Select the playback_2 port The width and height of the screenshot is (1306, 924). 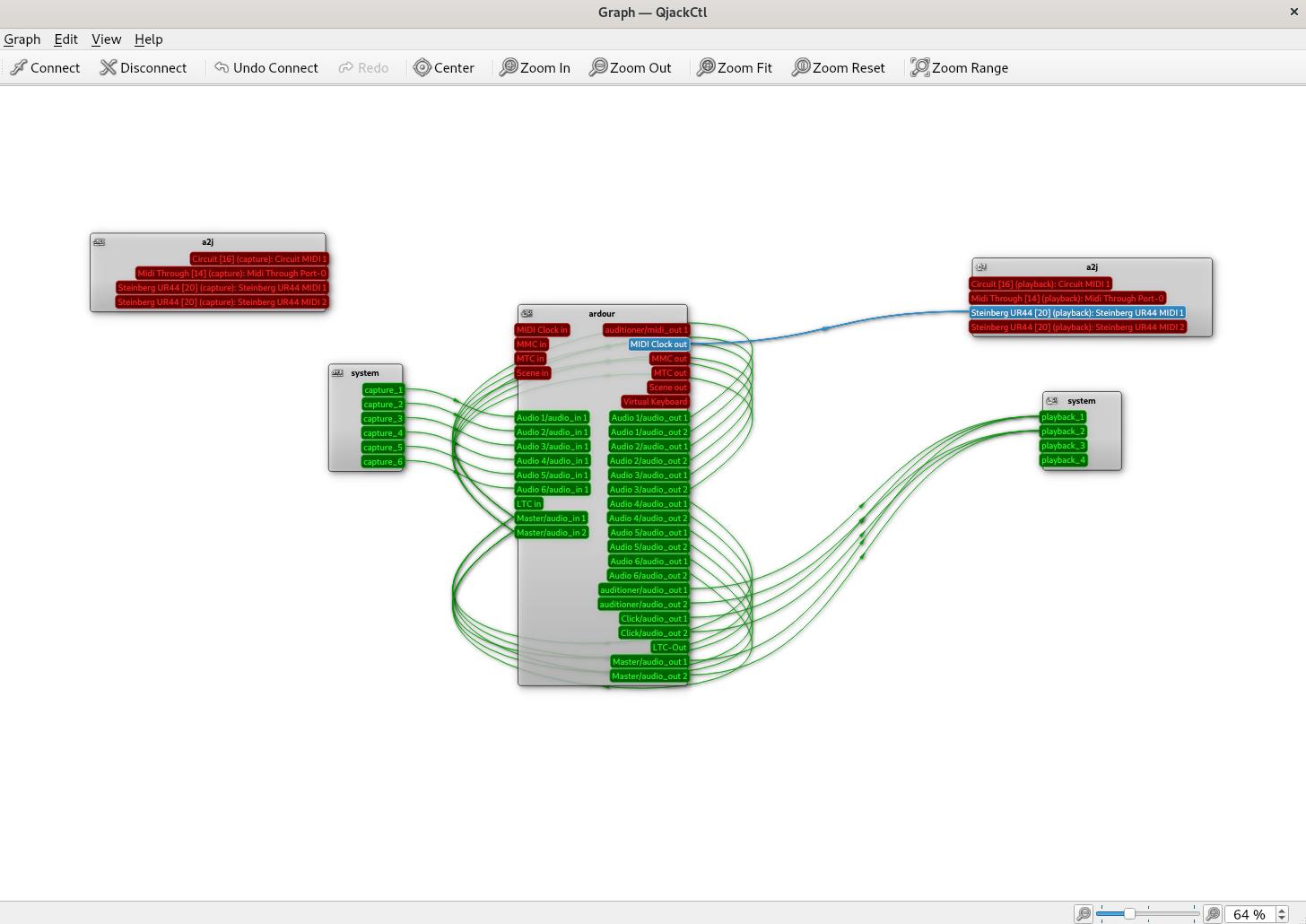pos(1063,431)
